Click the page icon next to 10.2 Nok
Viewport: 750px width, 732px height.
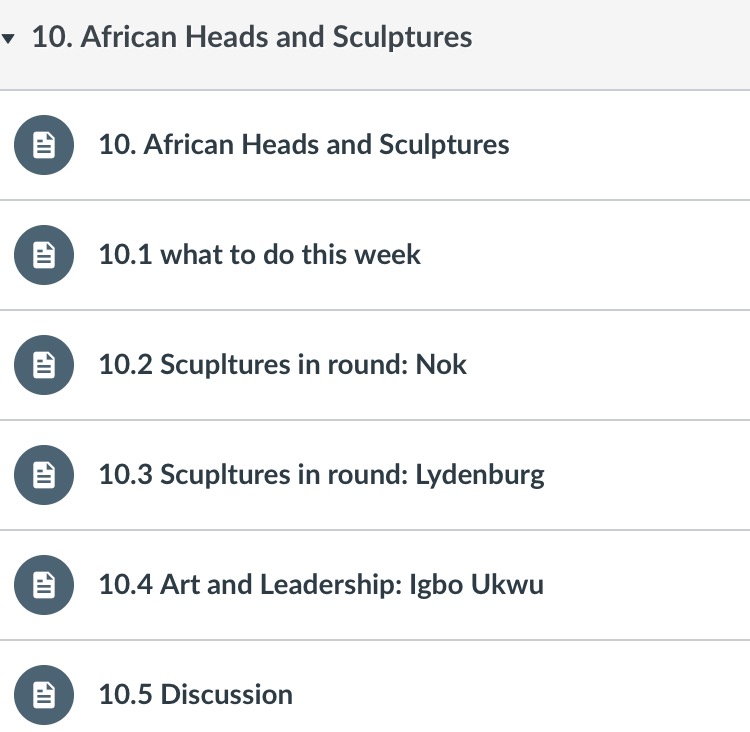pyautogui.click(x=43, y=365)
